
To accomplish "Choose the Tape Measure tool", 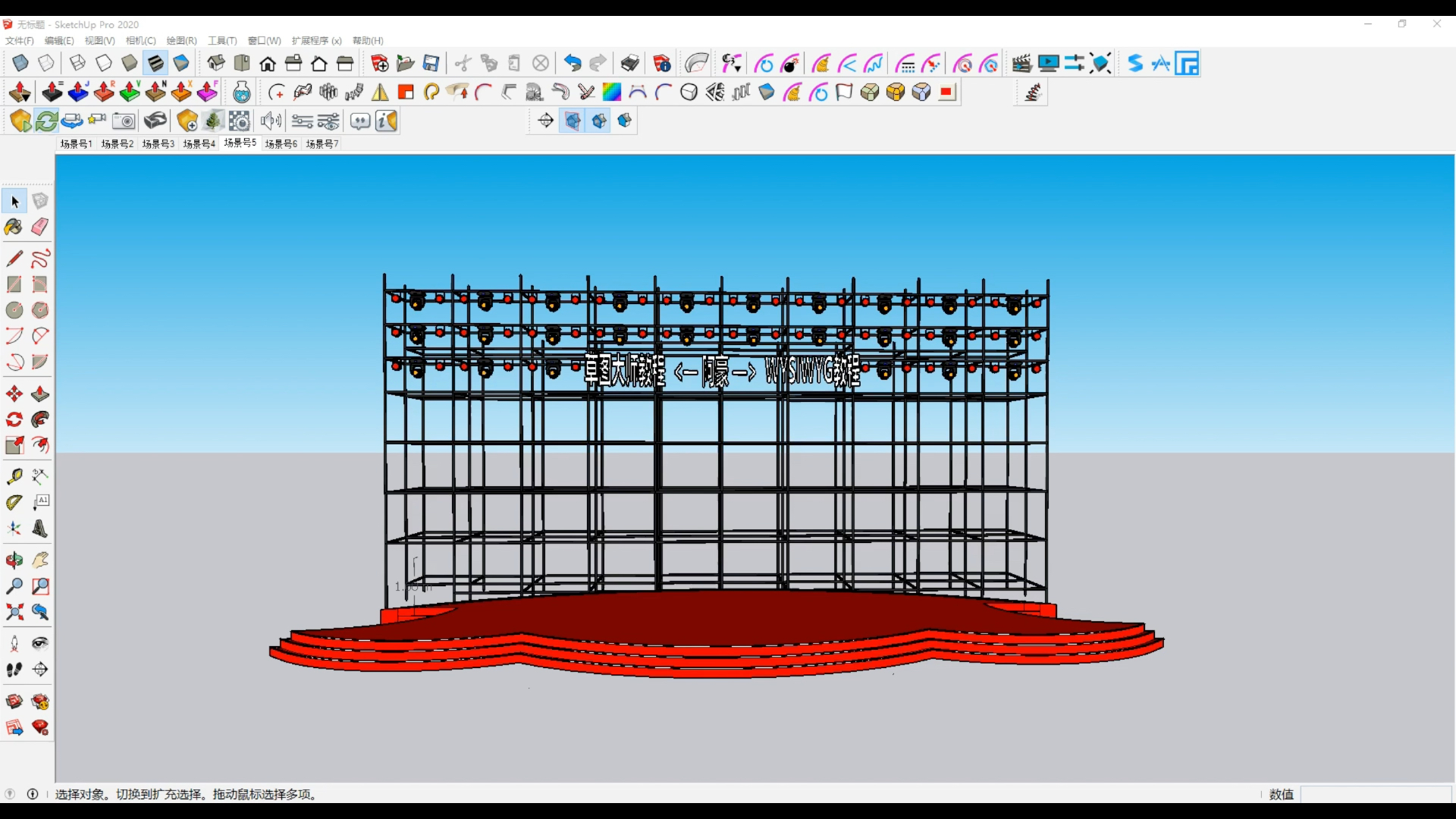I will (14, 476).
